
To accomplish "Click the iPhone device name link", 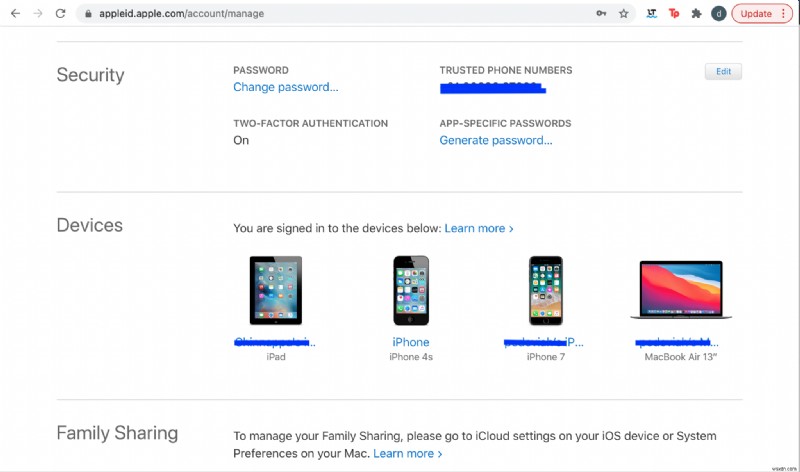I will pyautogui.click(x=411, y=342).
